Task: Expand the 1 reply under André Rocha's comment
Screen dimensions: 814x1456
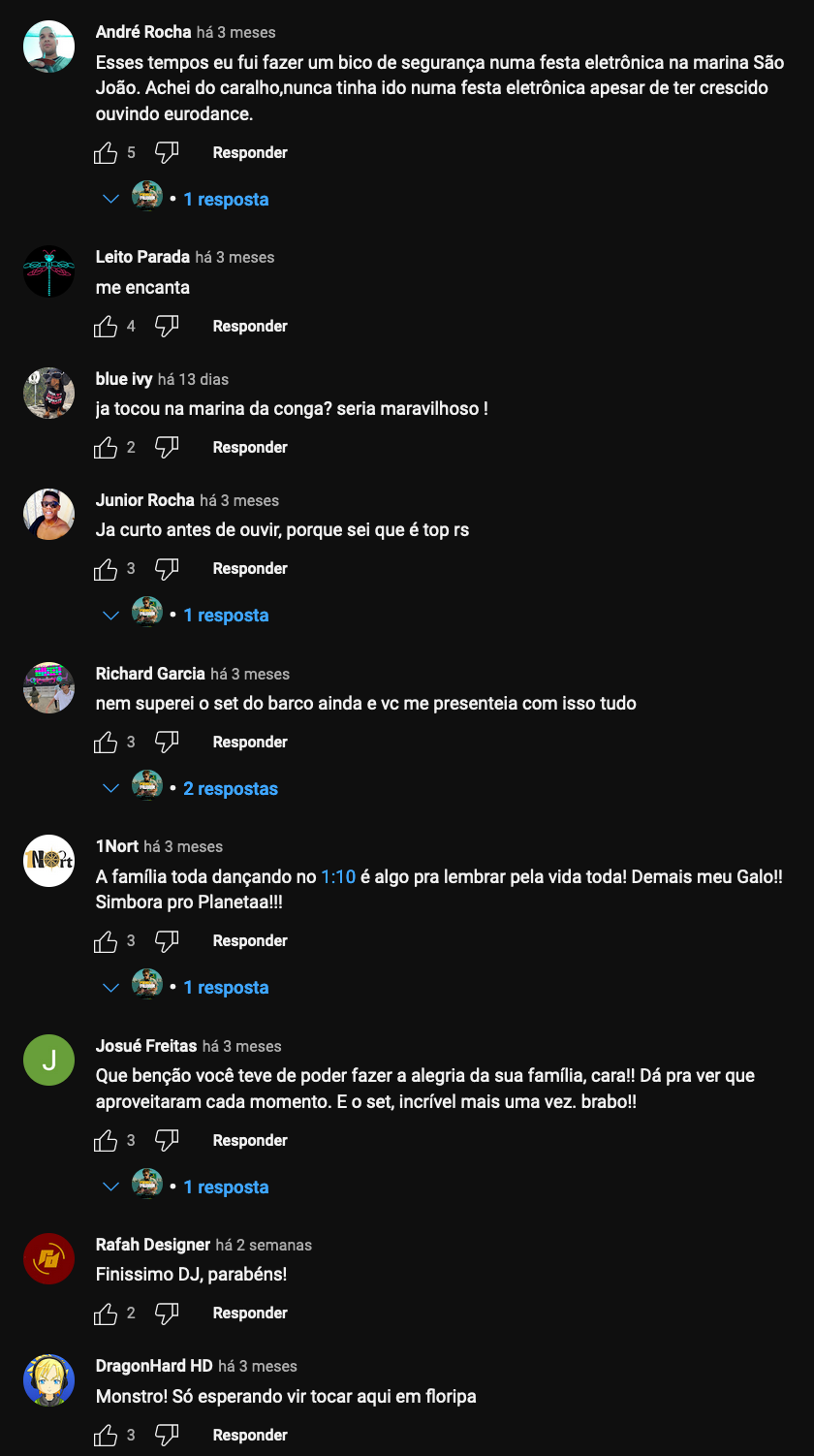Action: 226,200
